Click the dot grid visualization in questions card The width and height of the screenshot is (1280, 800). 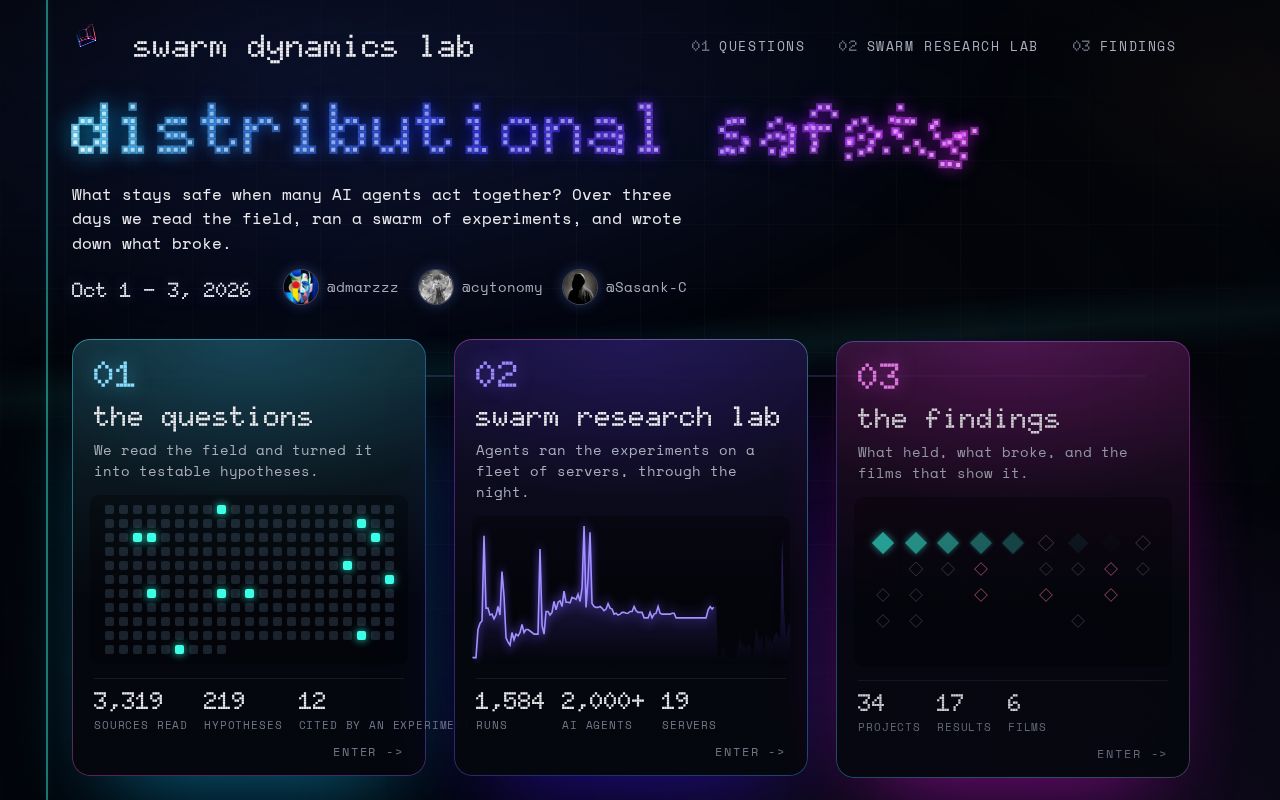tap(249, 580)
